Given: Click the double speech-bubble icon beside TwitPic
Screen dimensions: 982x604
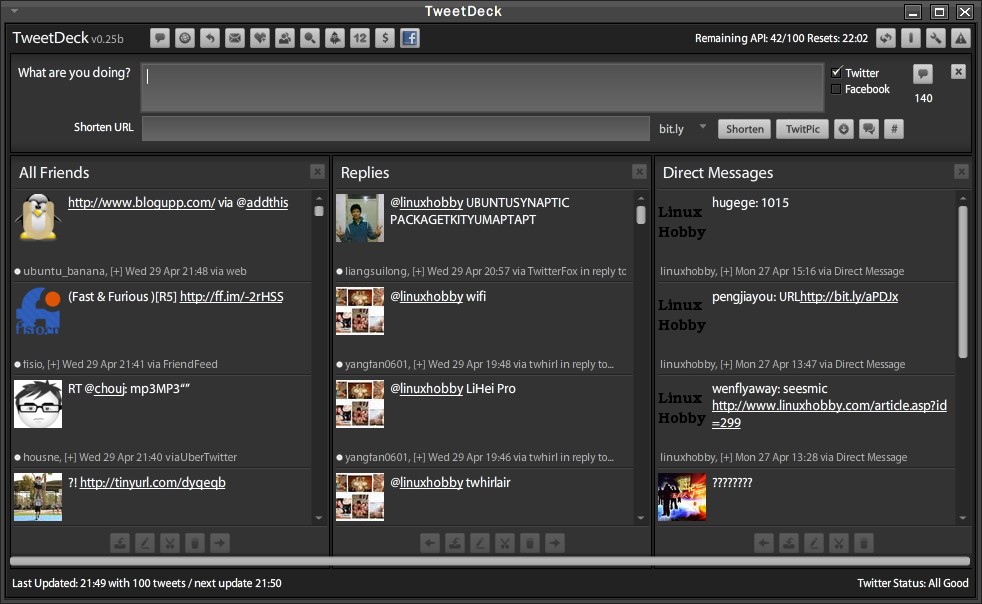Looking at the screenshot, I should pyautogui.click(x=869, y=129).
